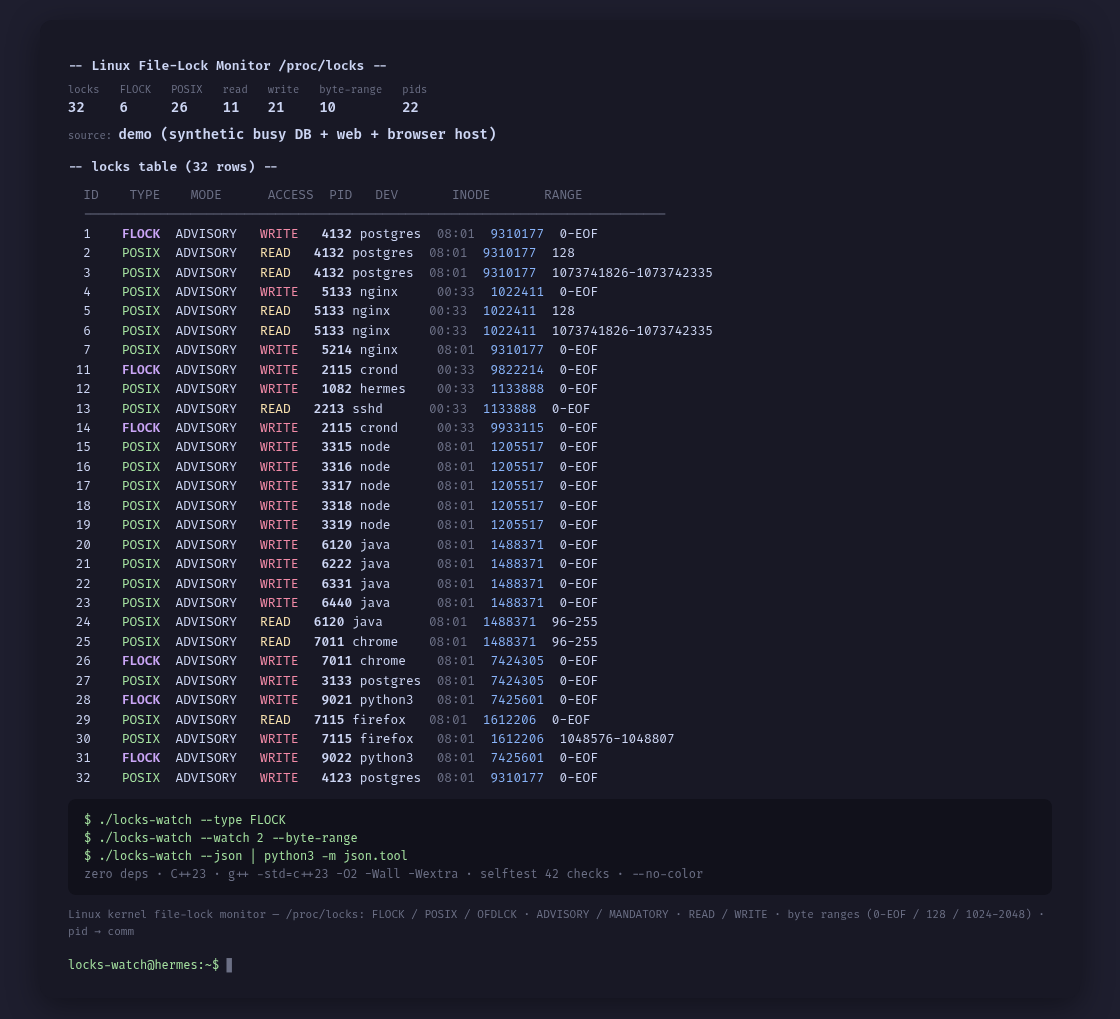Click the TYPE column header

[x=144, y=195]
